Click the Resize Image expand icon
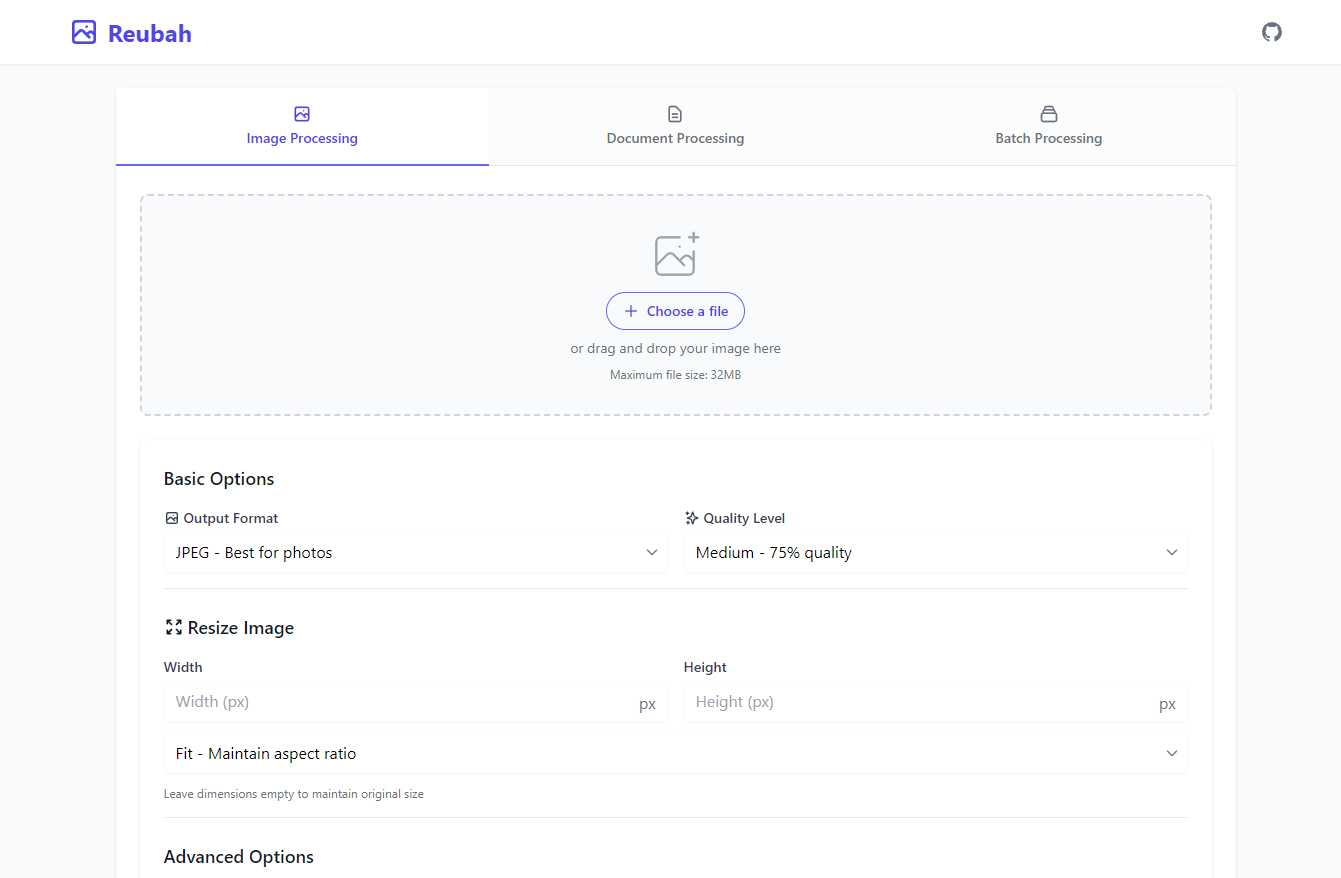Viewport: 1341px width, 878px height. (174, 628)
